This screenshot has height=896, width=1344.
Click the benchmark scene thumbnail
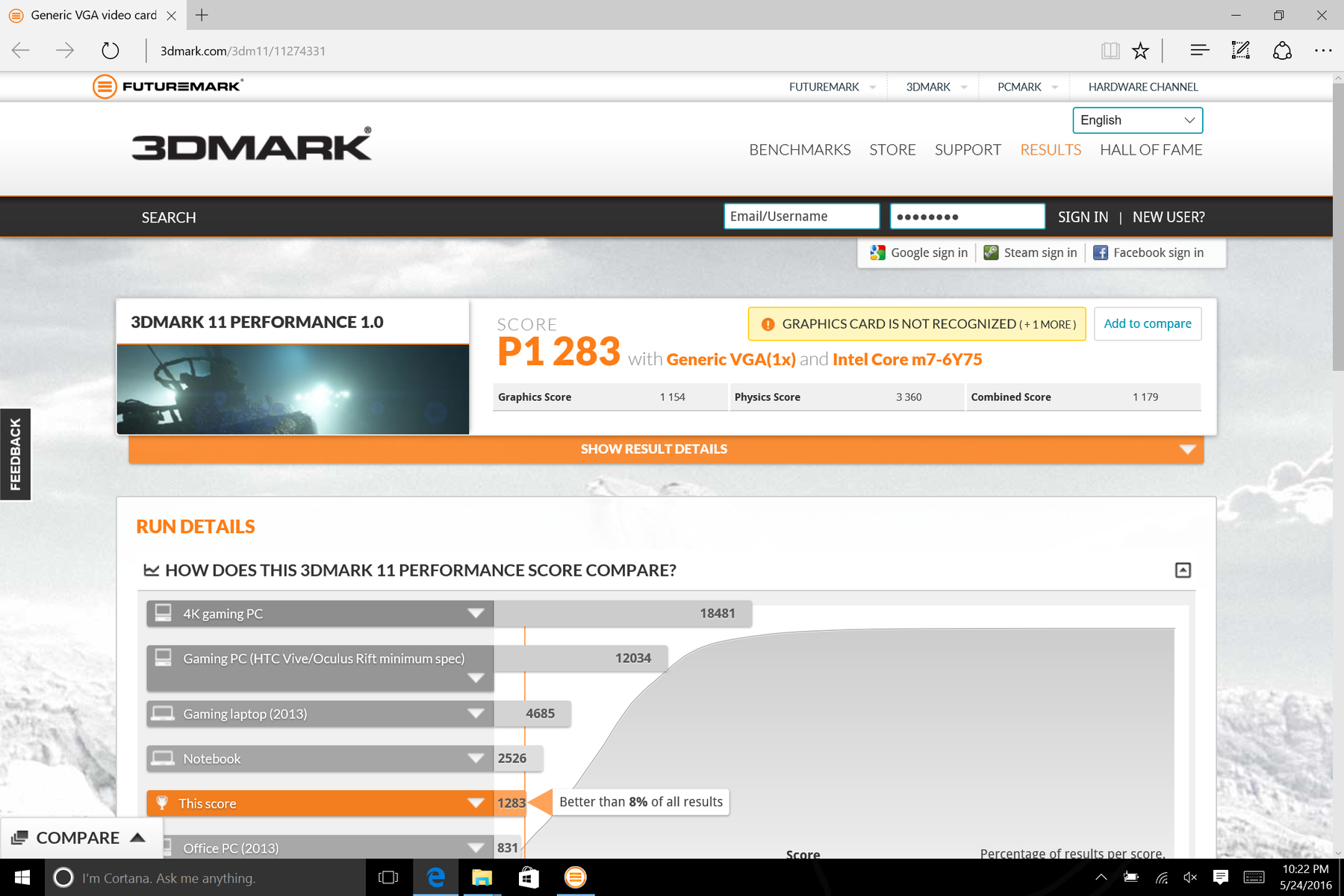click(293, 389)
